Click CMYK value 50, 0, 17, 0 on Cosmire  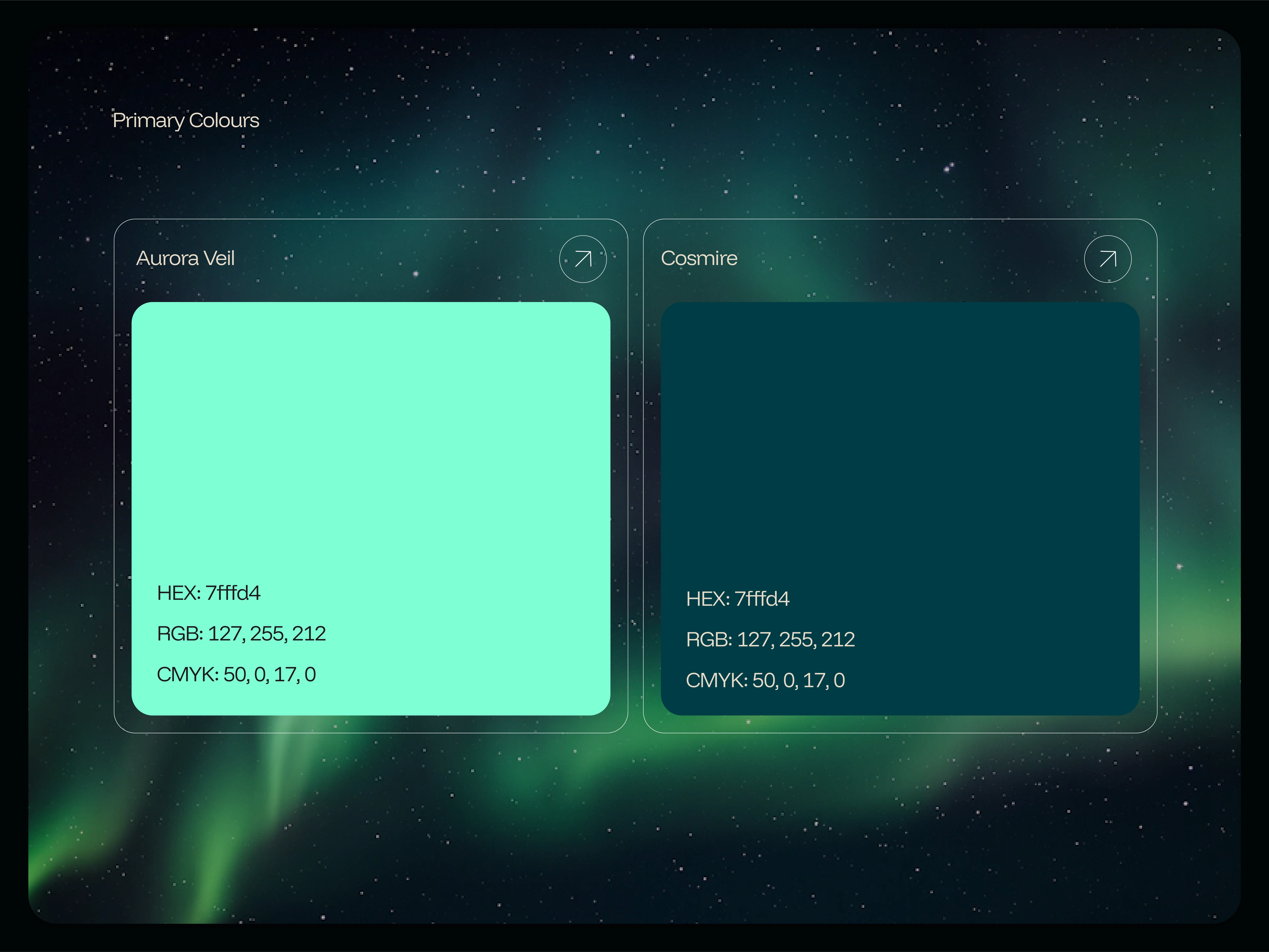798,680
